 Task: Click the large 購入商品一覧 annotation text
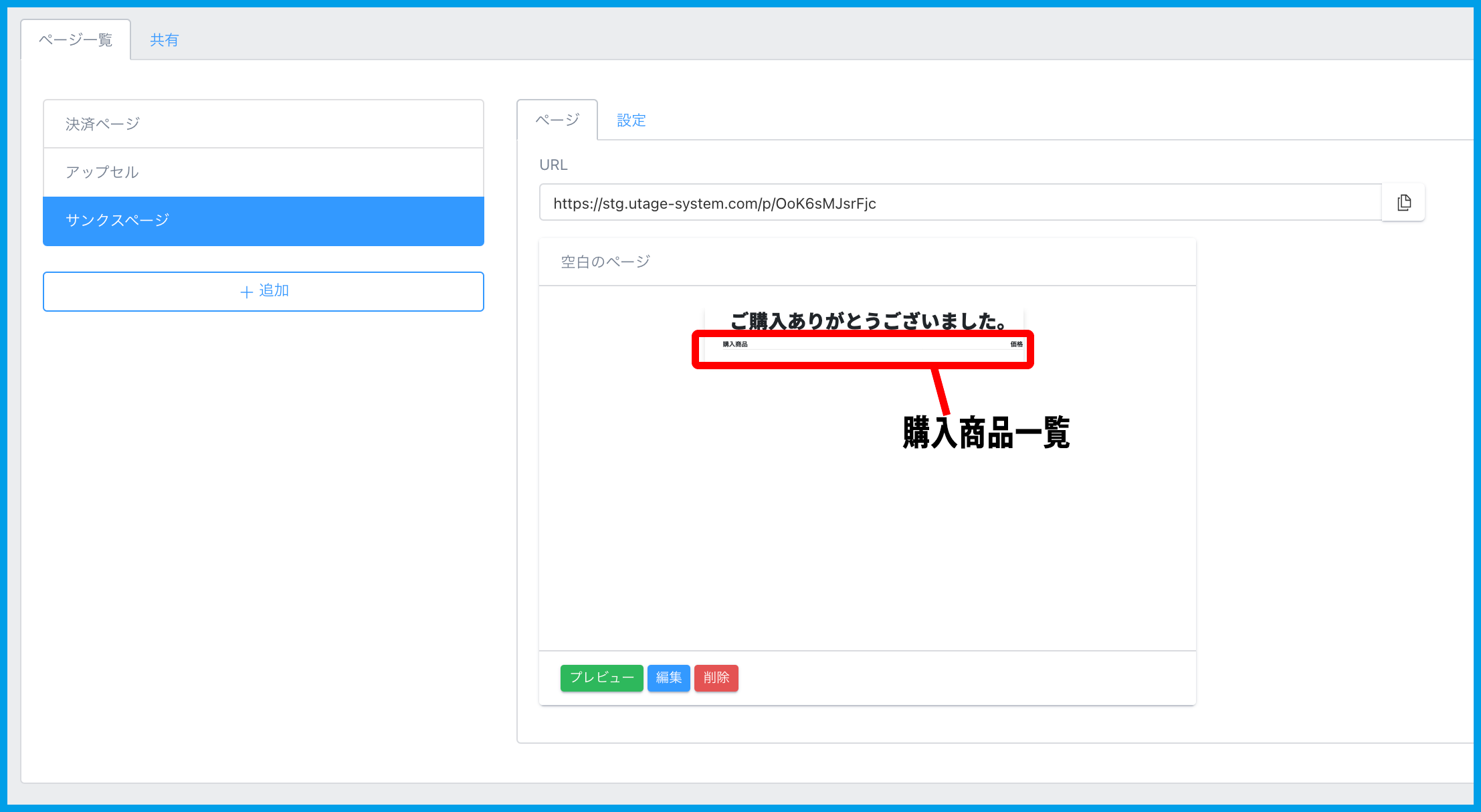[986, 433]
